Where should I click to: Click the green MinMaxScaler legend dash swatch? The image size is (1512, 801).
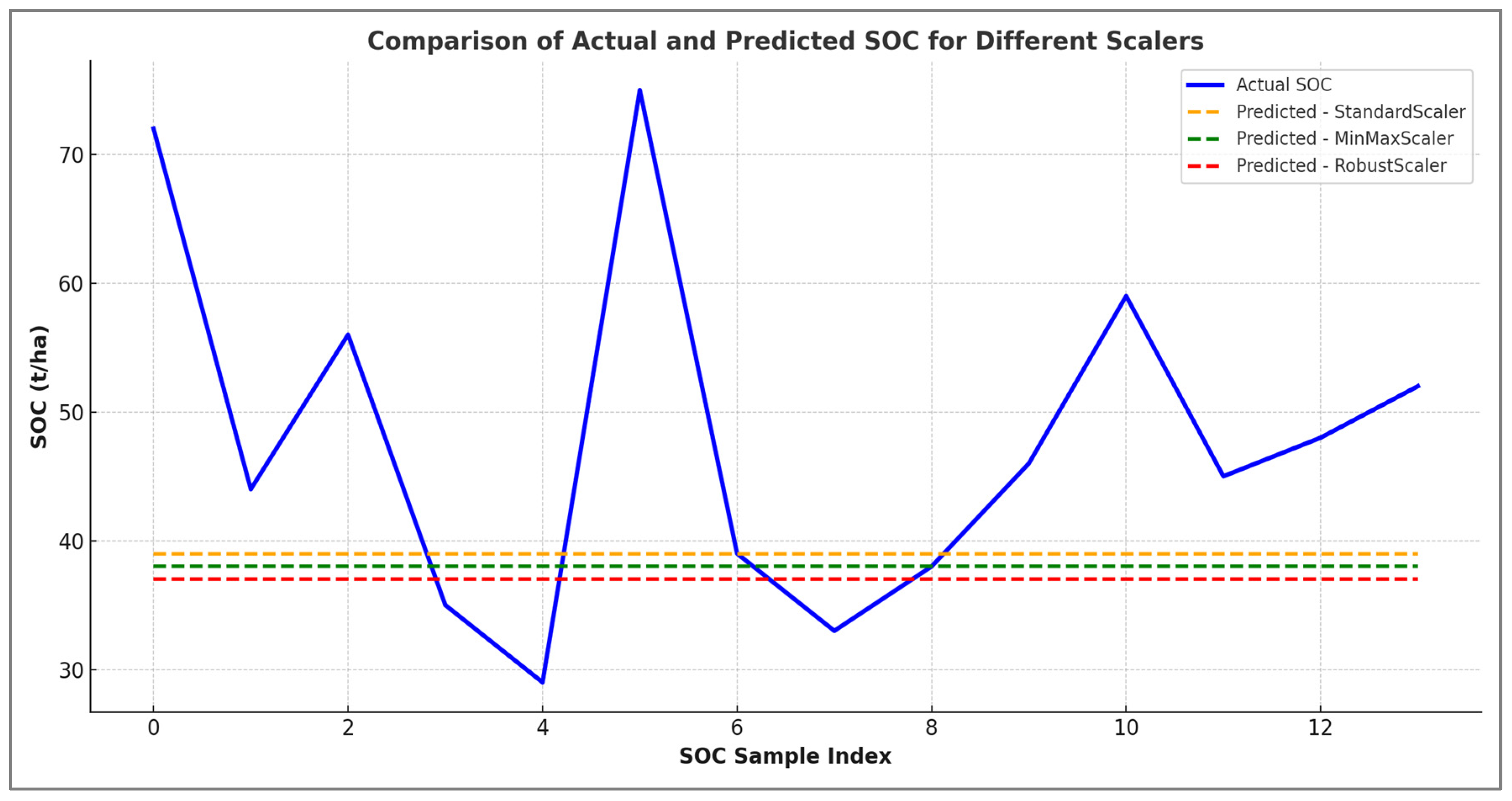point(1203,139)
